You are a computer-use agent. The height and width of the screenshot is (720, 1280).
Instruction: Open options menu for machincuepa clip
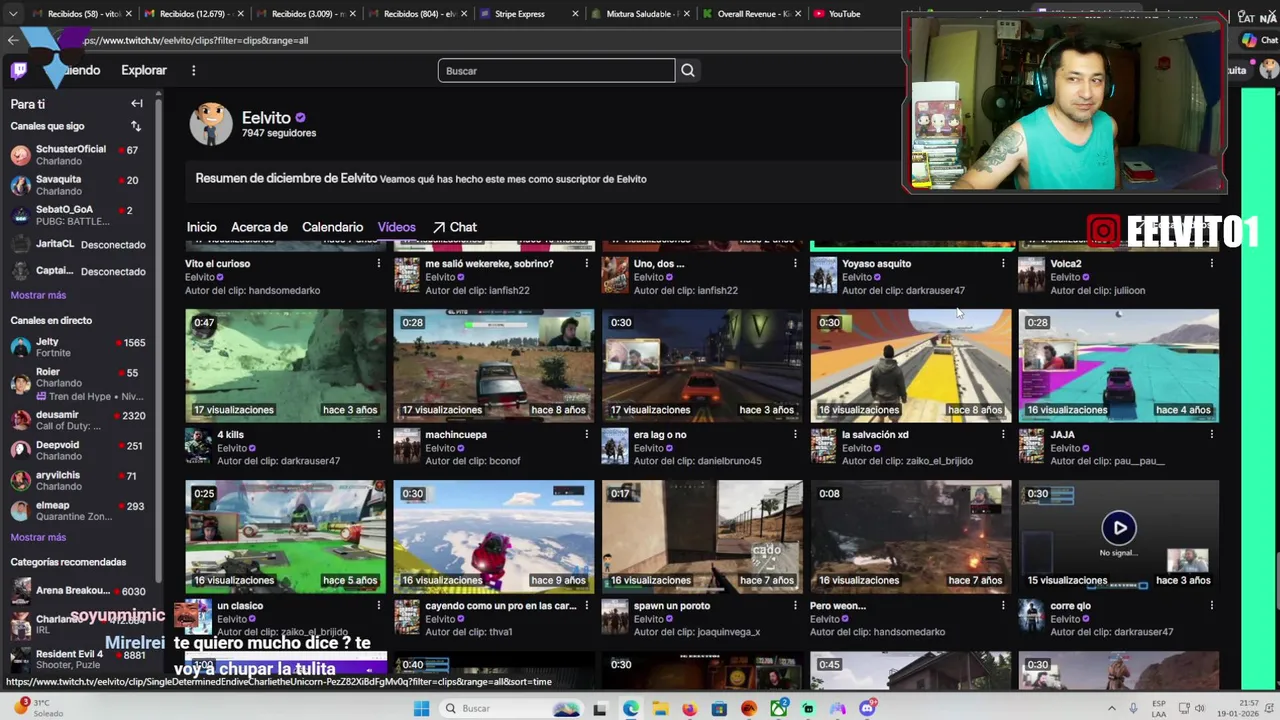click(586, 435)
